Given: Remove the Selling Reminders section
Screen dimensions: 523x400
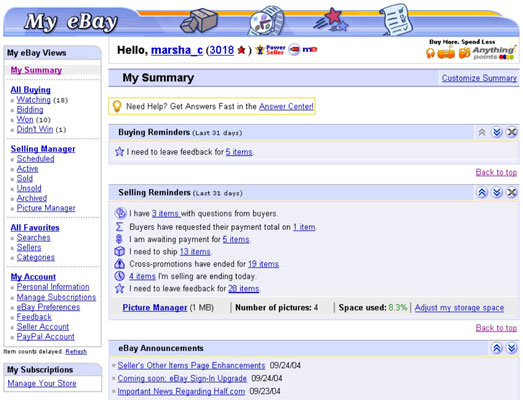Looking at the screenshot, I should [x=511, y=192].
